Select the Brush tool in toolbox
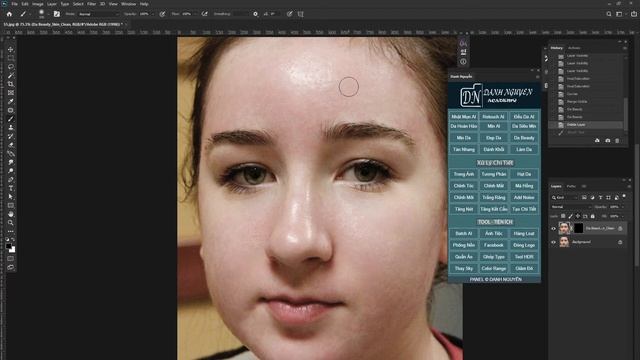 pos(11,119)
